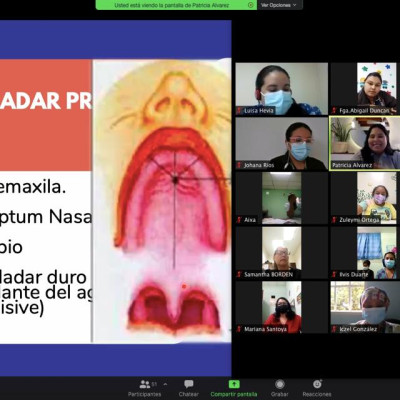Select Samantha BORDEN's video tile
Image resolution: width=400 pixels, height=400 pixels.
282,253
